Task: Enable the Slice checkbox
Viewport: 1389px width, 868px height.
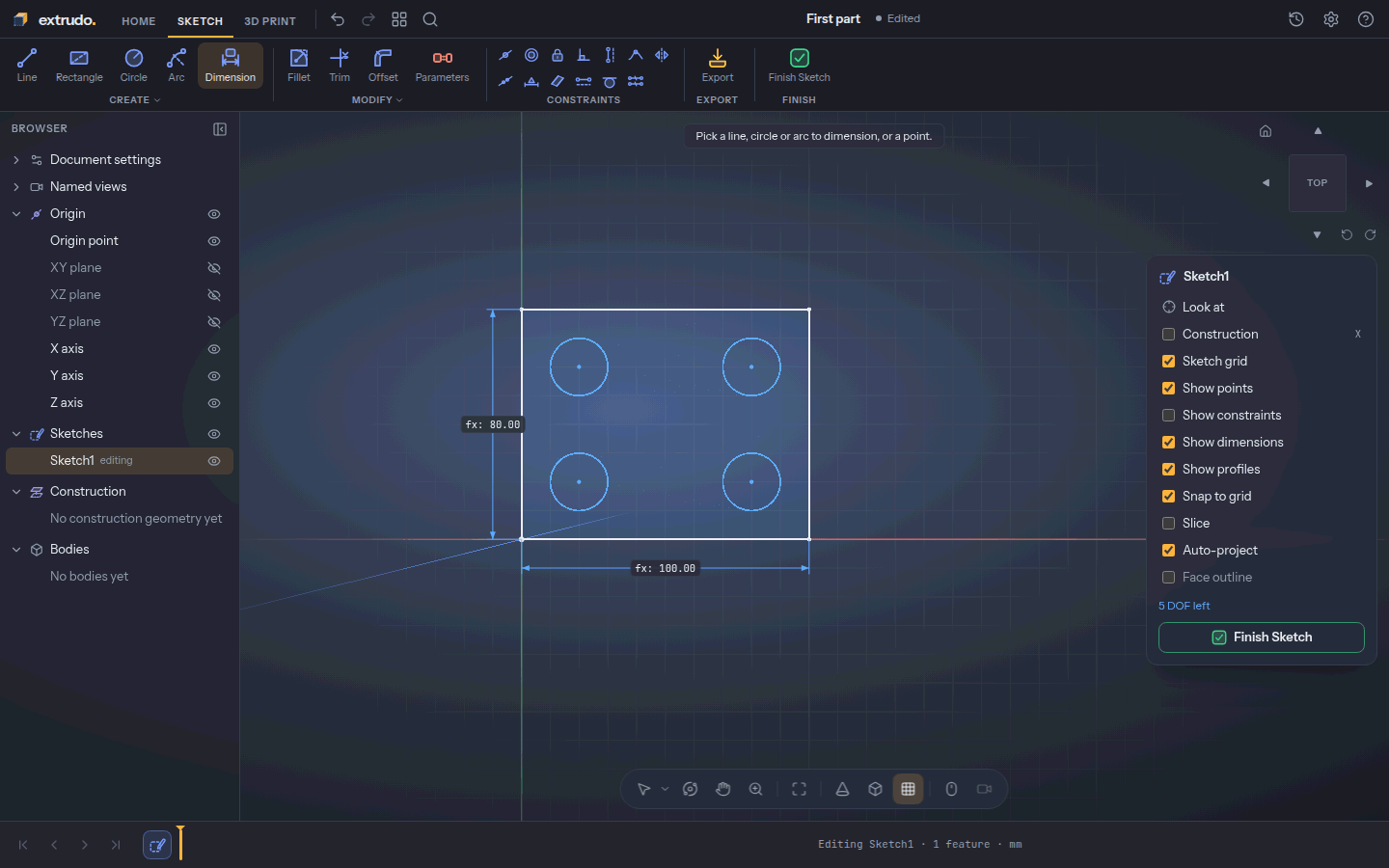Action: point(1168,524)
